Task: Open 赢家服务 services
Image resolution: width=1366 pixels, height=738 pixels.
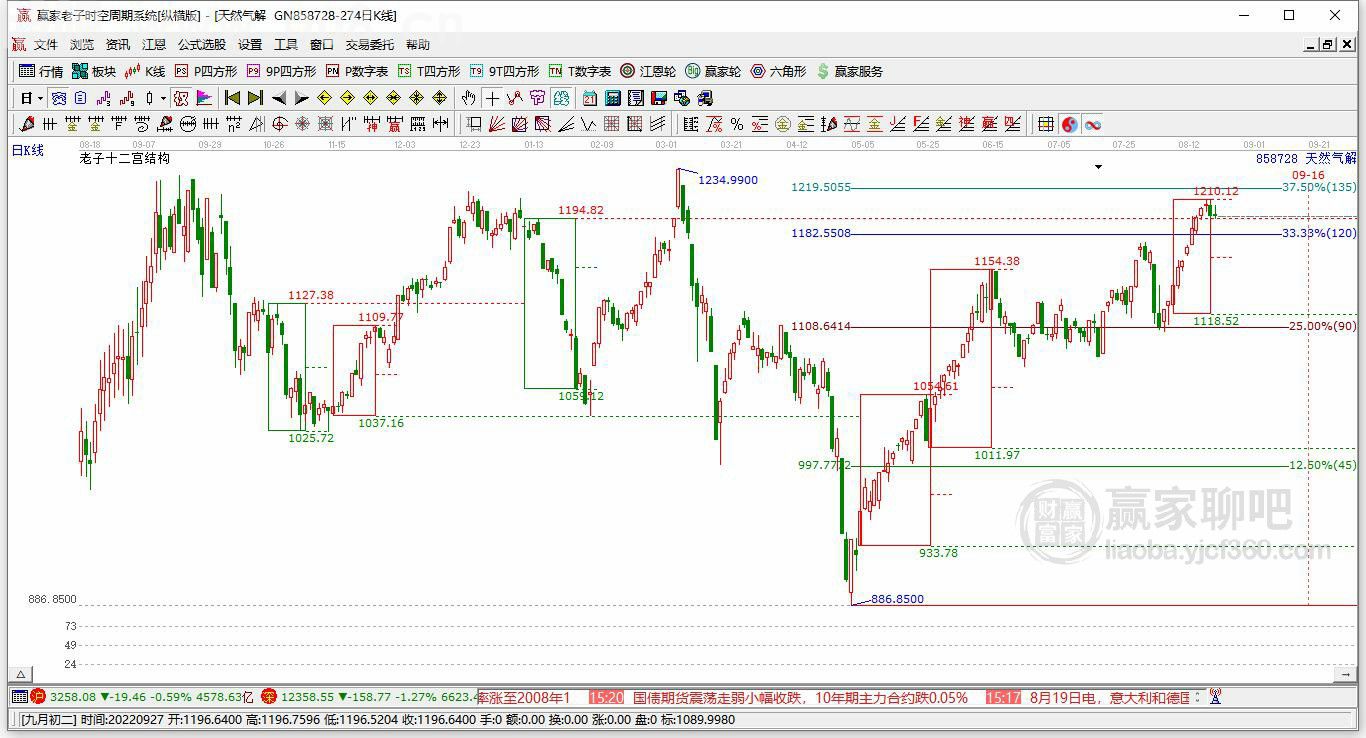Action: click(x=850, y=71)
